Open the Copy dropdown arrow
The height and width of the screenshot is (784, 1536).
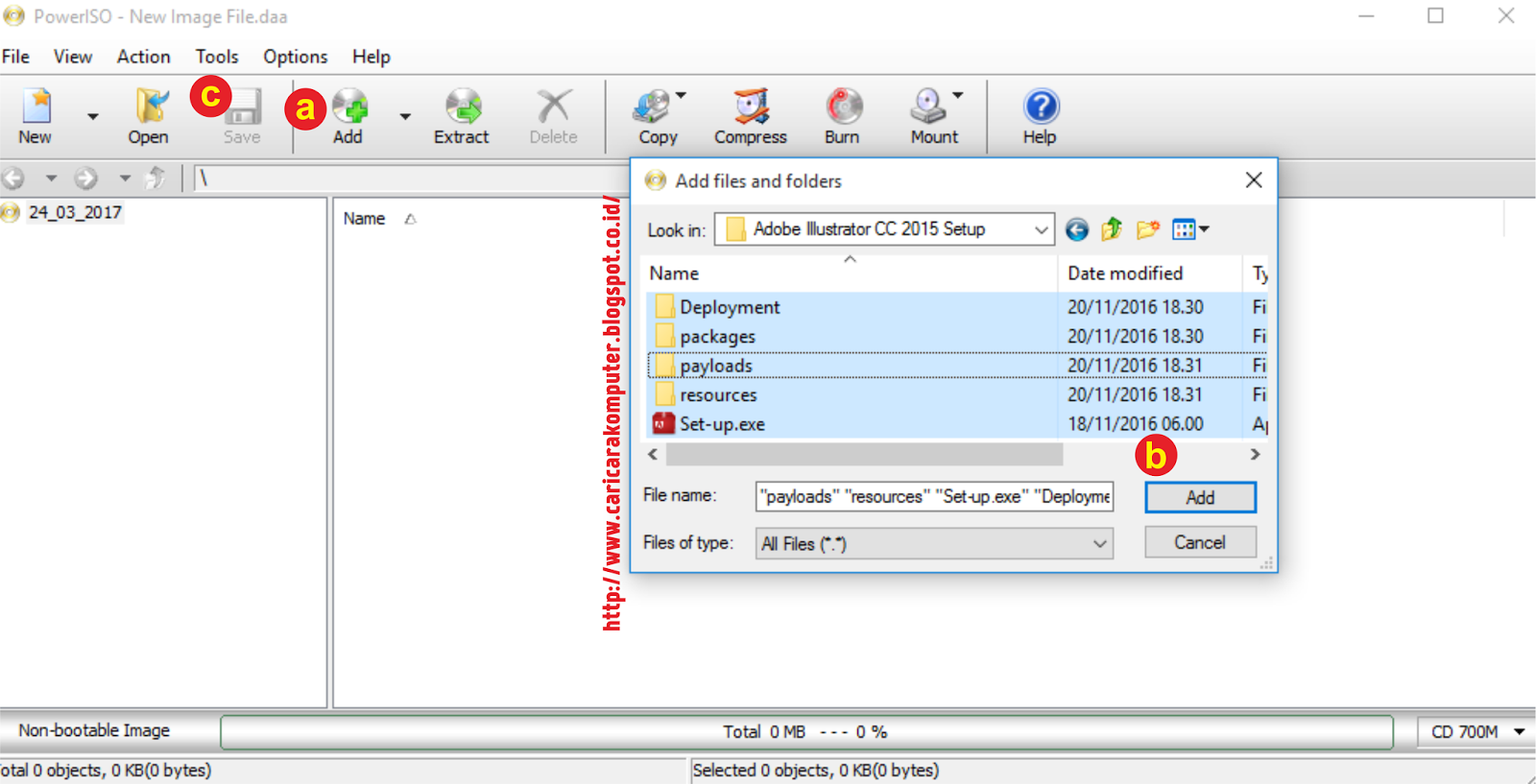tap(681, 95)
